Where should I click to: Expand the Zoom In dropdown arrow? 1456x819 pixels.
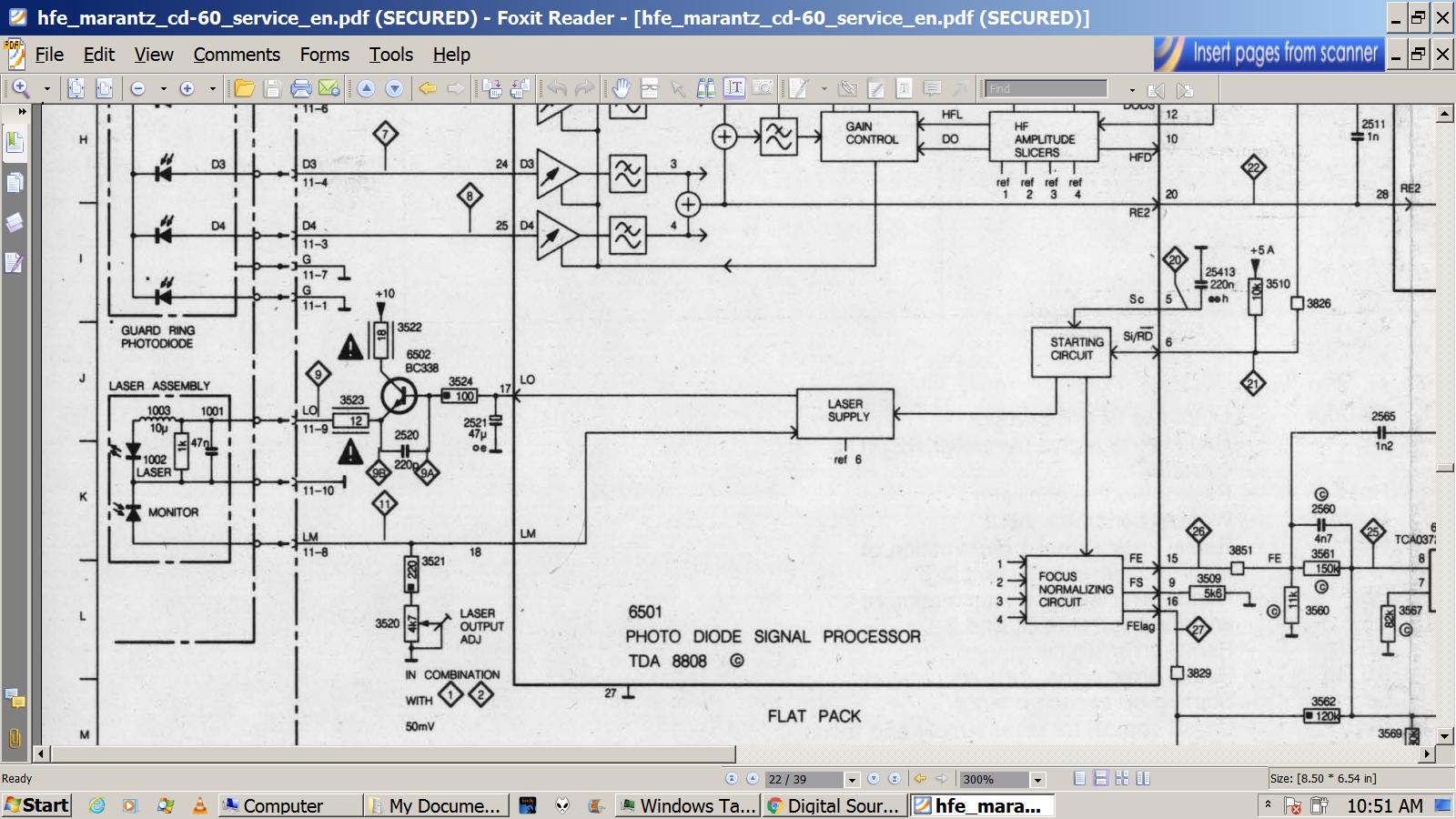tap(212, 89)
